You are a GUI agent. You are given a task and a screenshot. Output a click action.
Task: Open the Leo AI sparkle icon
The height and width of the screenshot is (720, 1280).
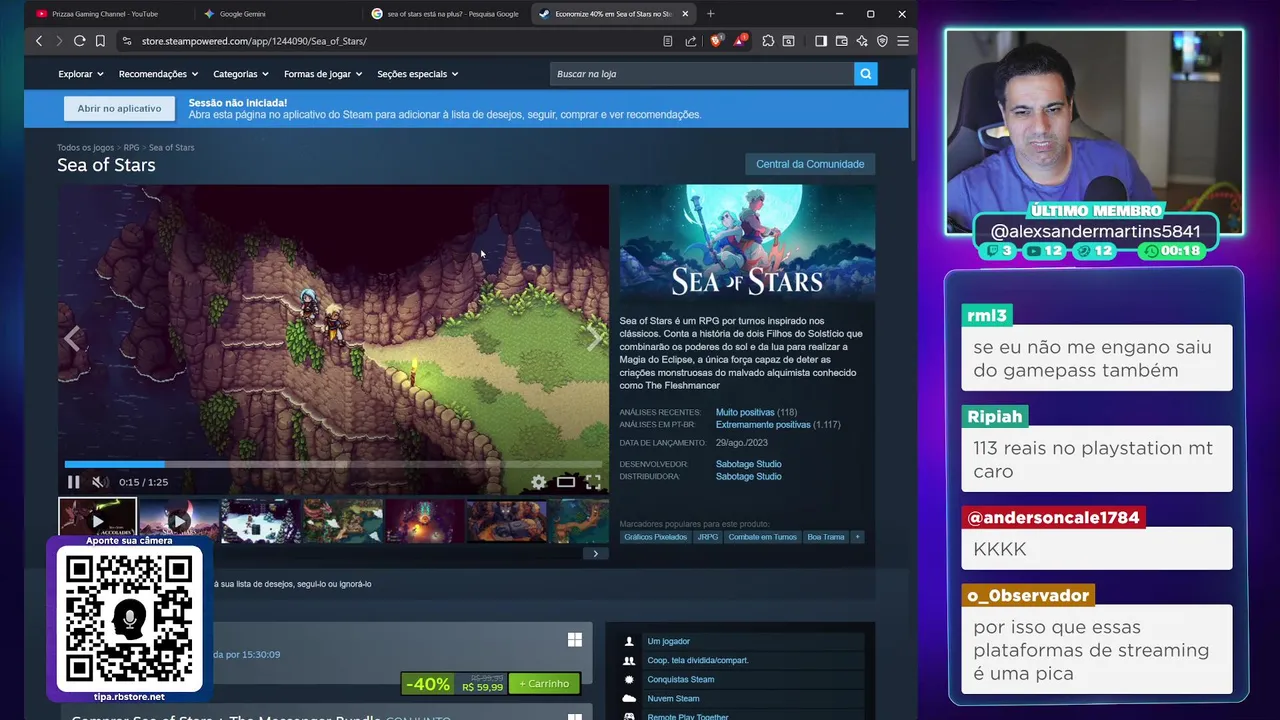coord(861,41)
